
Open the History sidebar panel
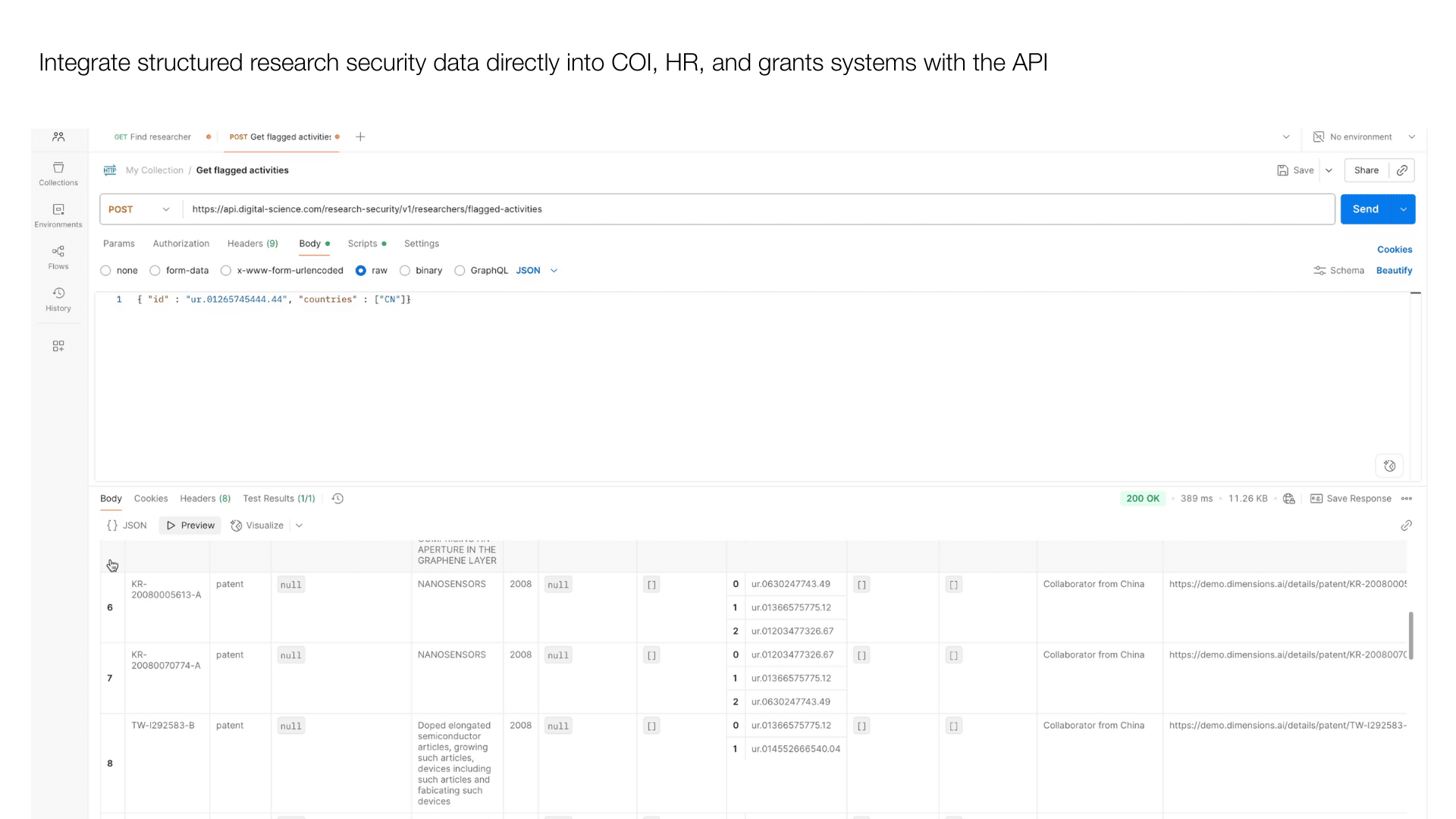point(58,299)
